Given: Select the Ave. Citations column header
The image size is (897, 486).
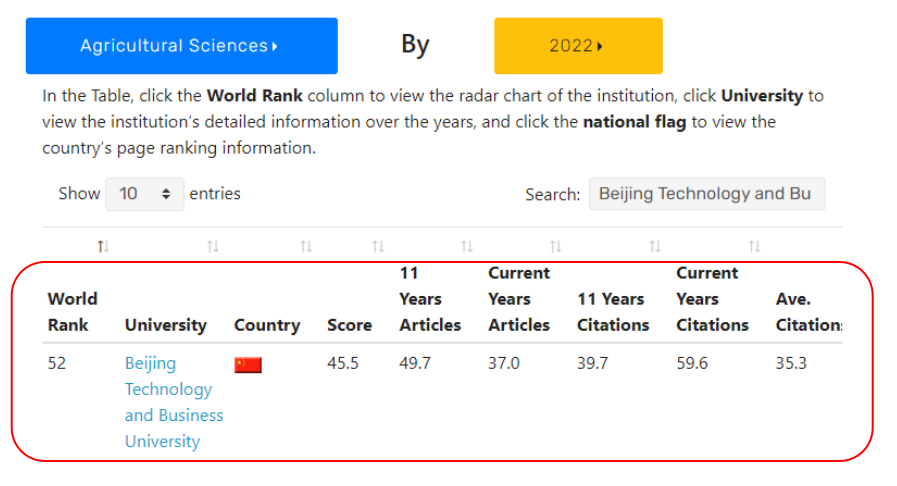Looking at the screenshot, I should [807, 312].
